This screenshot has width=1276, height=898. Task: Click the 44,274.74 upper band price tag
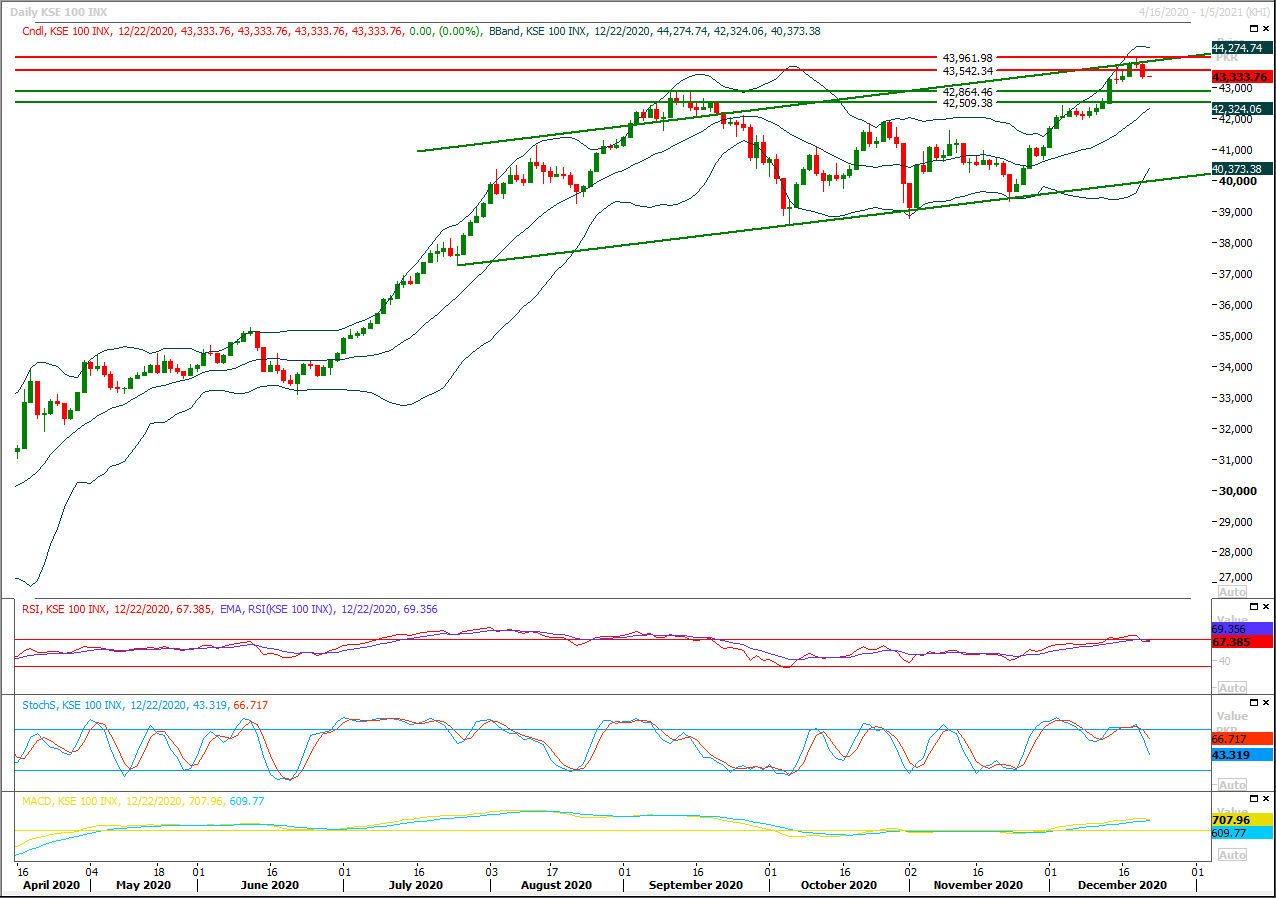click(1241, 47)
